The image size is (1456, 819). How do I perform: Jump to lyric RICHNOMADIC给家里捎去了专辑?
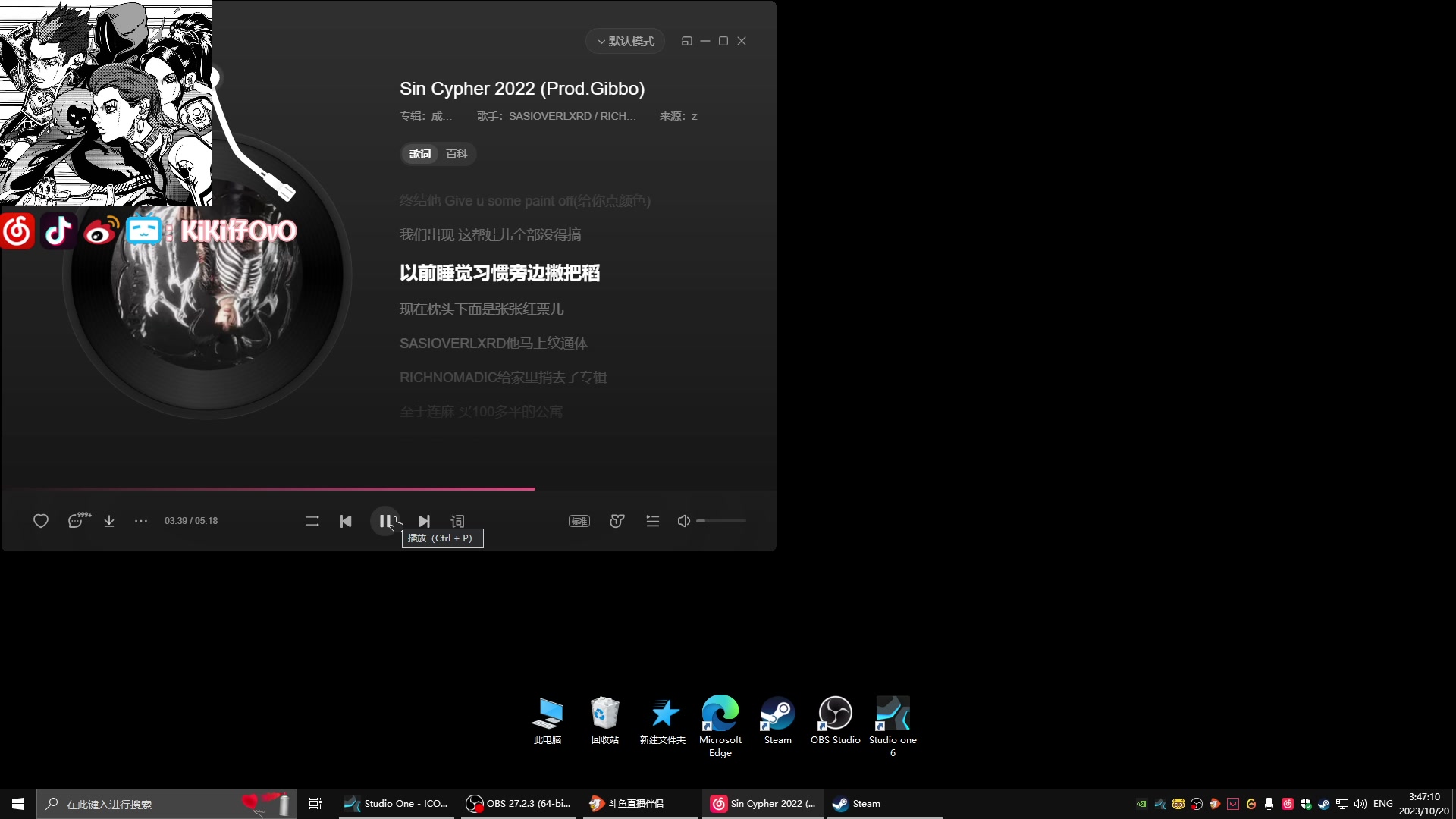click(x=503, y=378)
